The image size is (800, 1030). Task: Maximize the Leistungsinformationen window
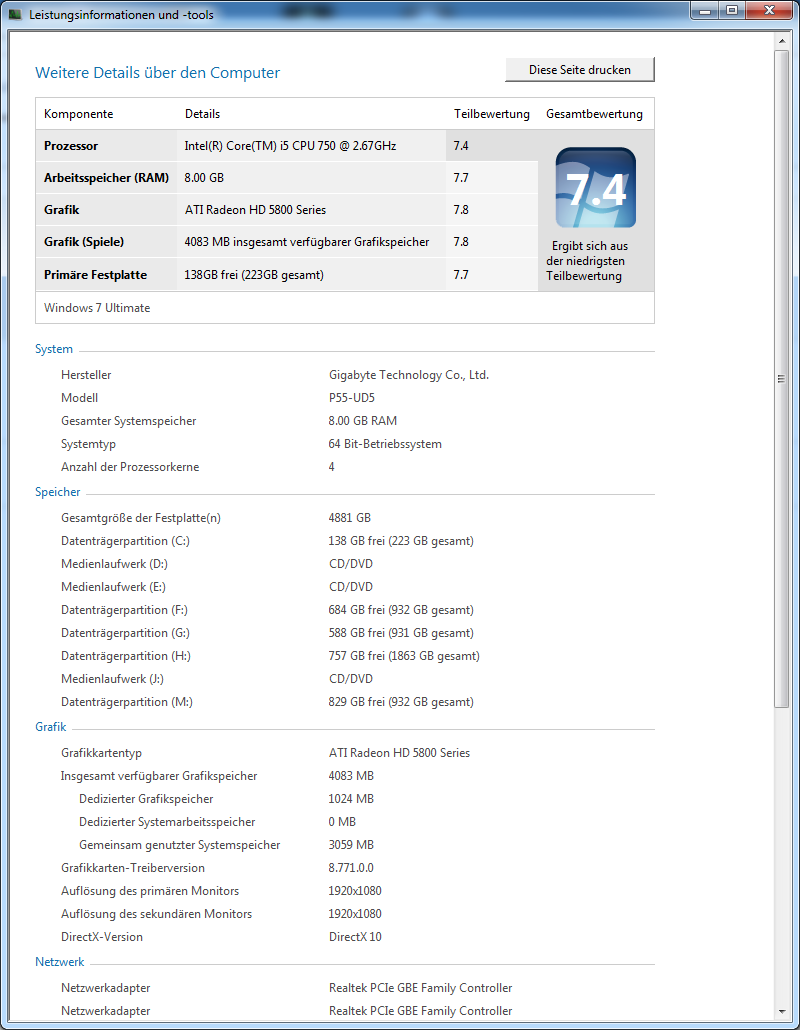[x=732, y=11]
